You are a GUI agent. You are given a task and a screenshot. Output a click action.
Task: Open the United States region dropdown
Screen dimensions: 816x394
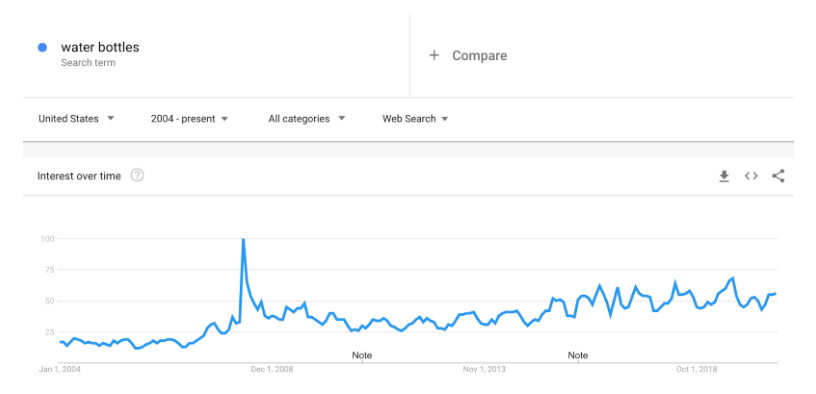[76, 119]
